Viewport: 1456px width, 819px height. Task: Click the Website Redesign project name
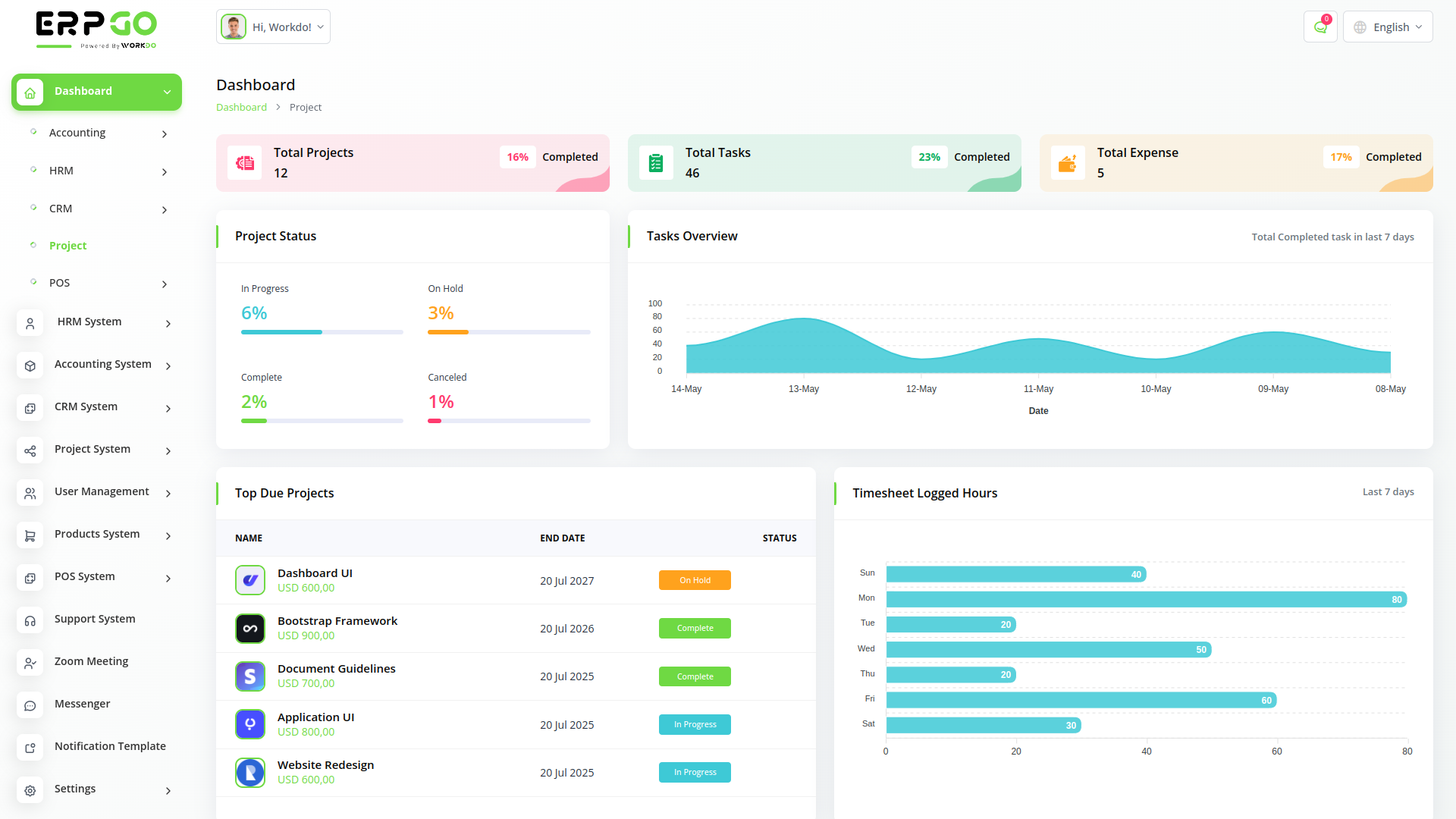[x=325, y=765]
